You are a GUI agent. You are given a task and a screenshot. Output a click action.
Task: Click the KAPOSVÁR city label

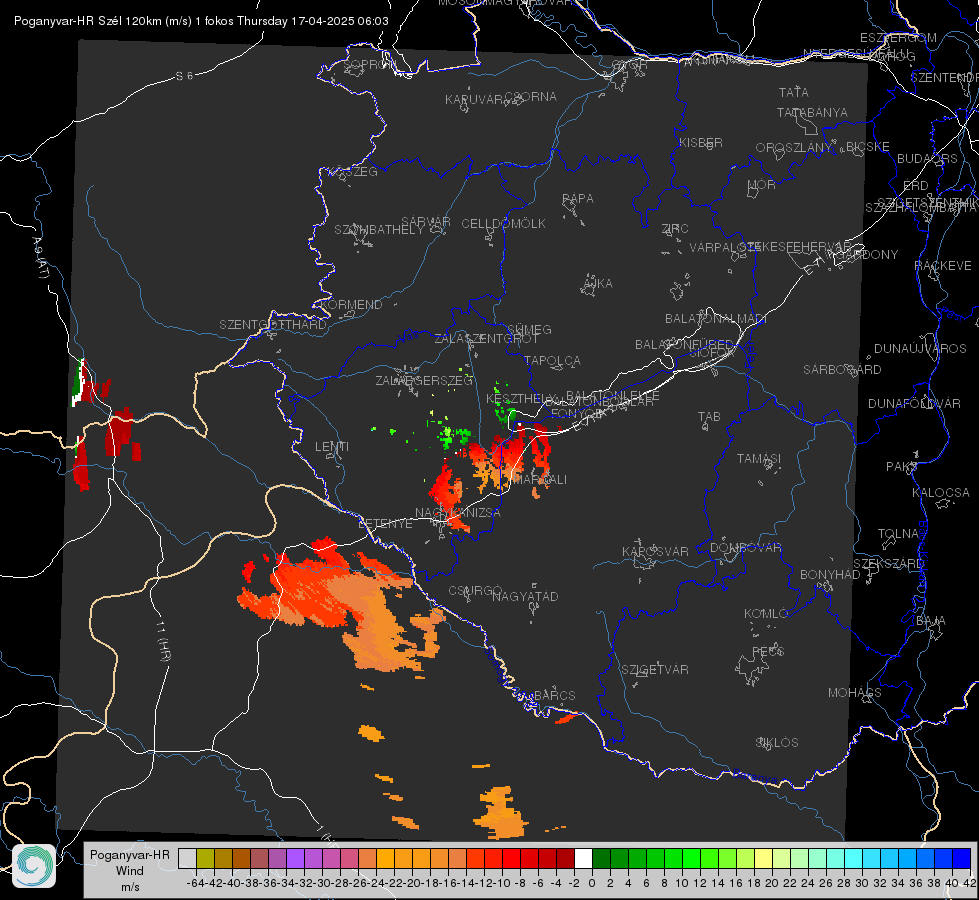tap(656, 552)
